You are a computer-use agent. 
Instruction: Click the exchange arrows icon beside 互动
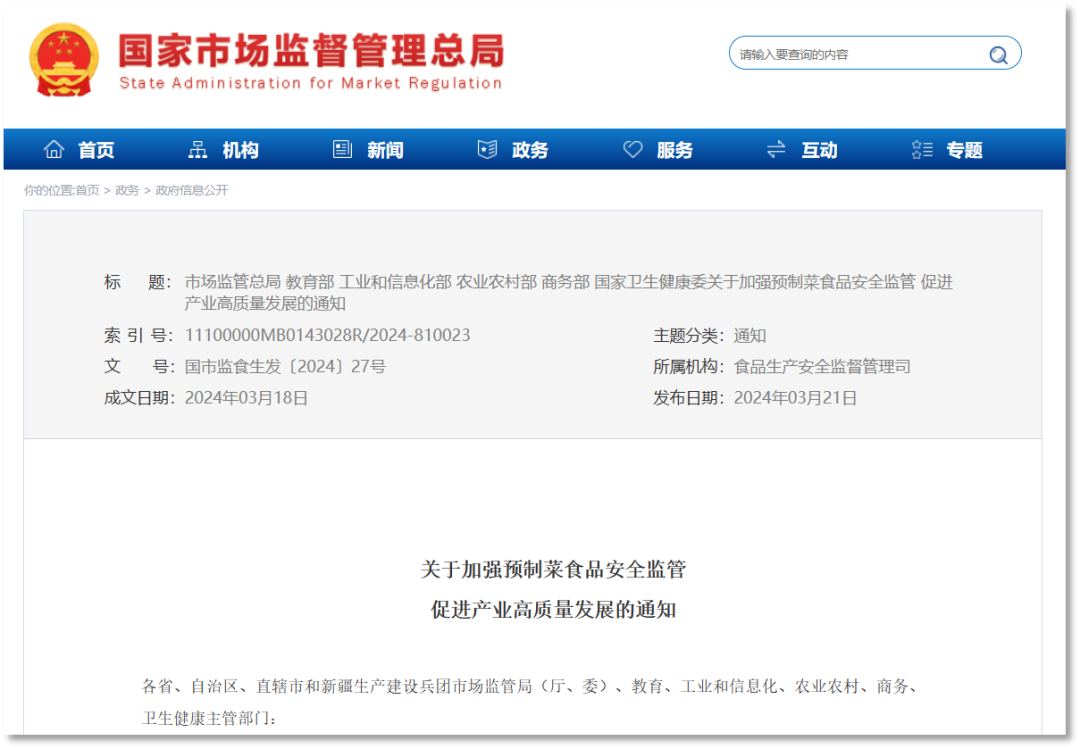click(776, 149)
